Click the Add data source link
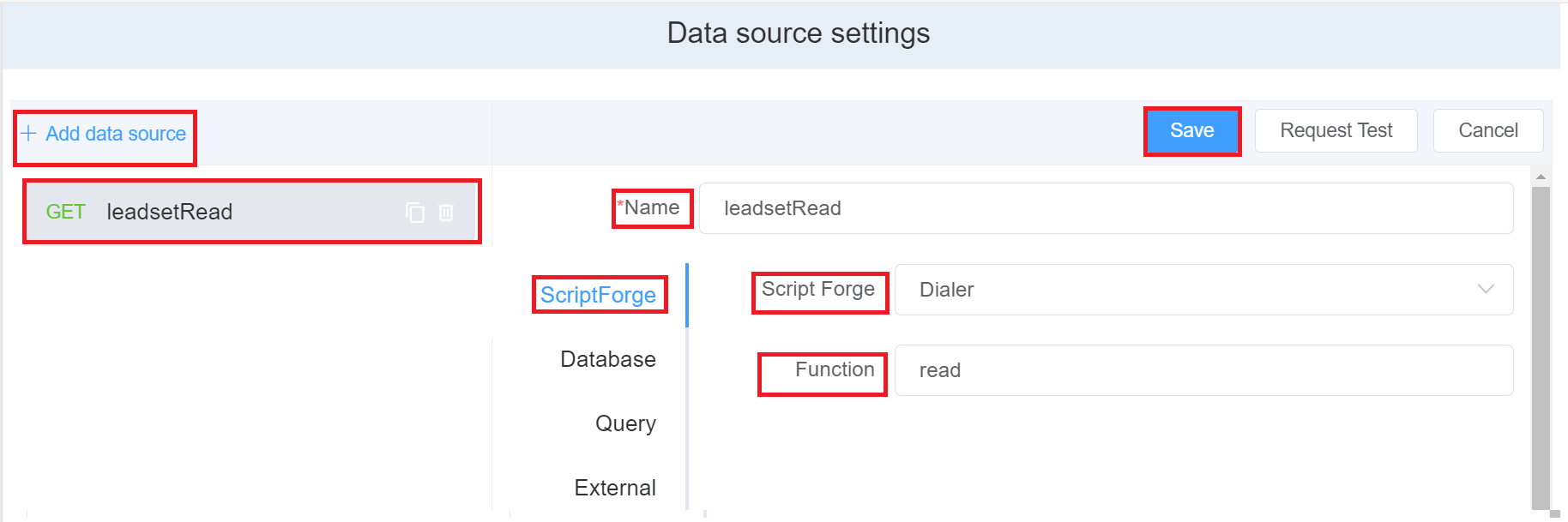This screenshot has width=1568, height=522. pos(116,134)
